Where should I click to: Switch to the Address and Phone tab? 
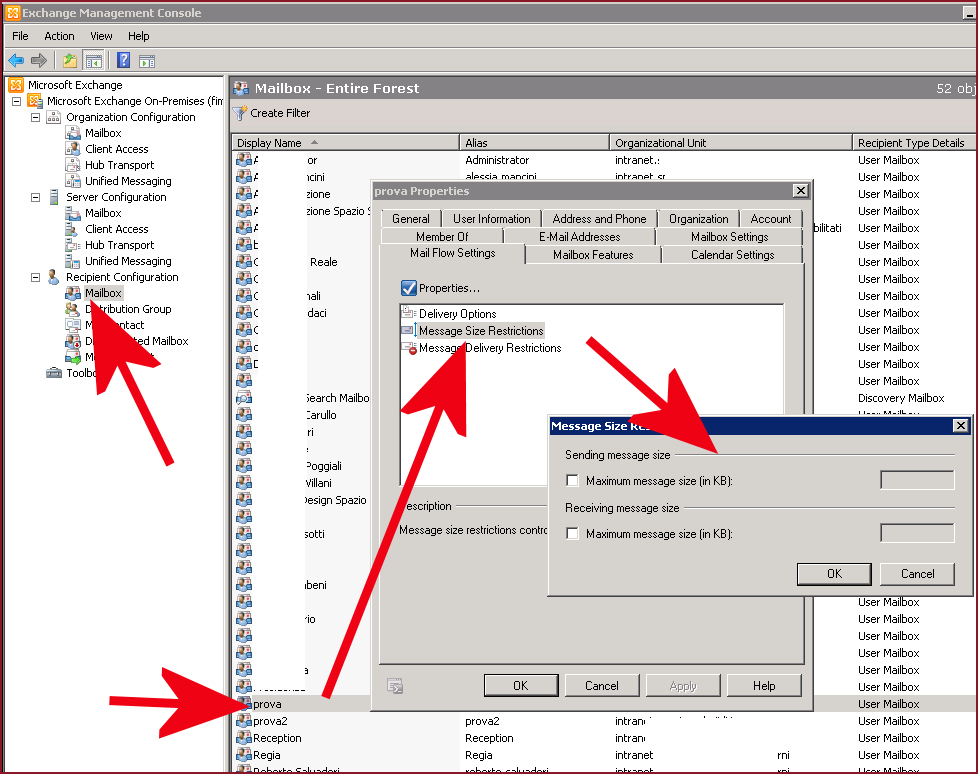599,219
